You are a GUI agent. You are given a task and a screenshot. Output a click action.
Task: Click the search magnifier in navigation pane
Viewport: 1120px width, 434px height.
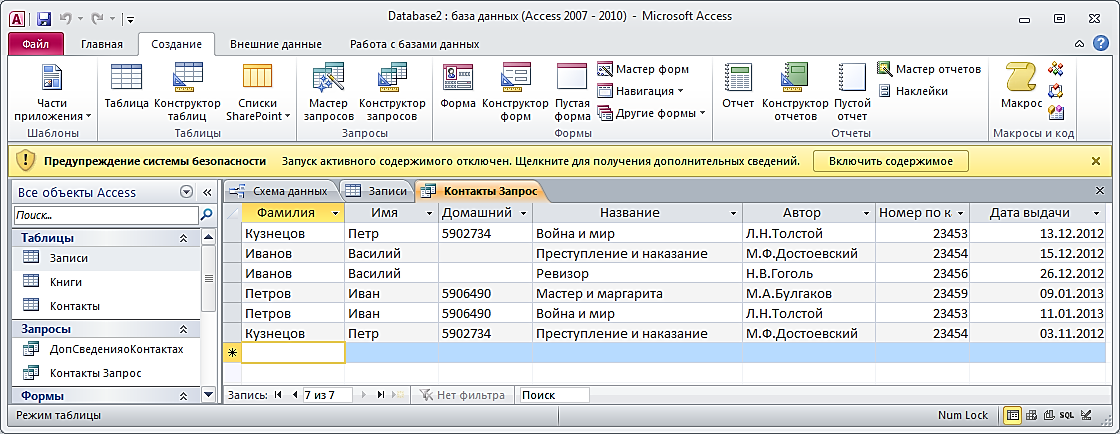(207, 214)
